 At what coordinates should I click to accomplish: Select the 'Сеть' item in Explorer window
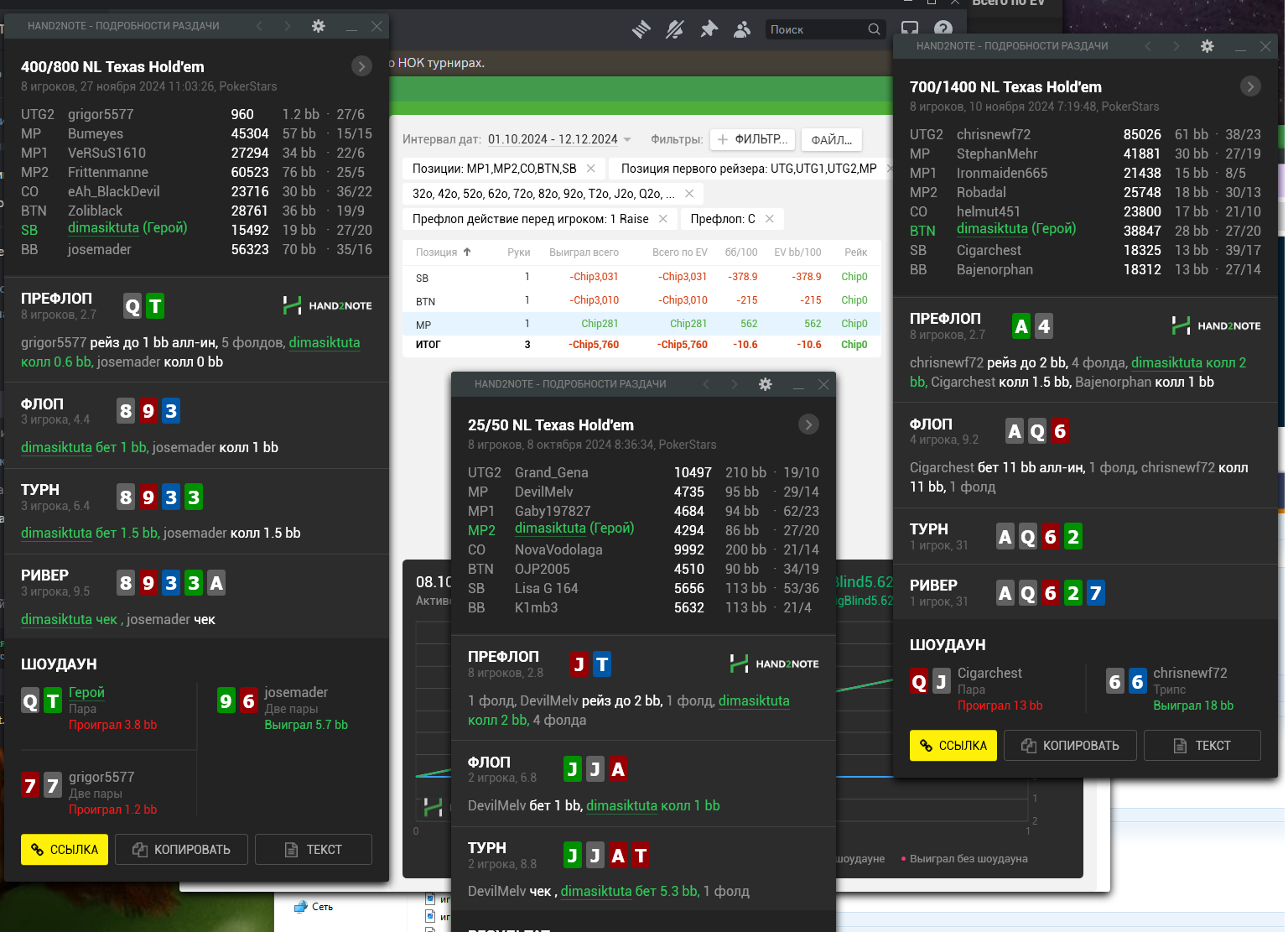tap(314, 907)
